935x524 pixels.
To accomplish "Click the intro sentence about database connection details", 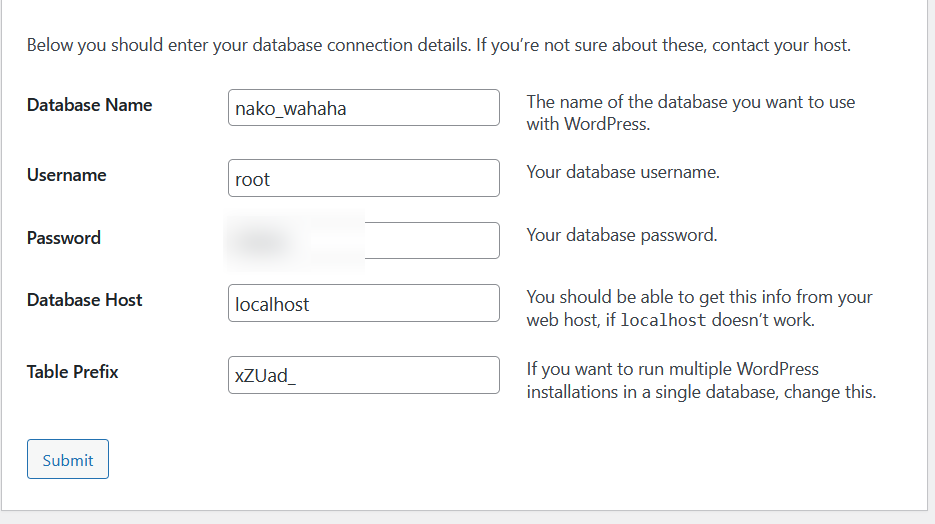I will pos(438,45).
